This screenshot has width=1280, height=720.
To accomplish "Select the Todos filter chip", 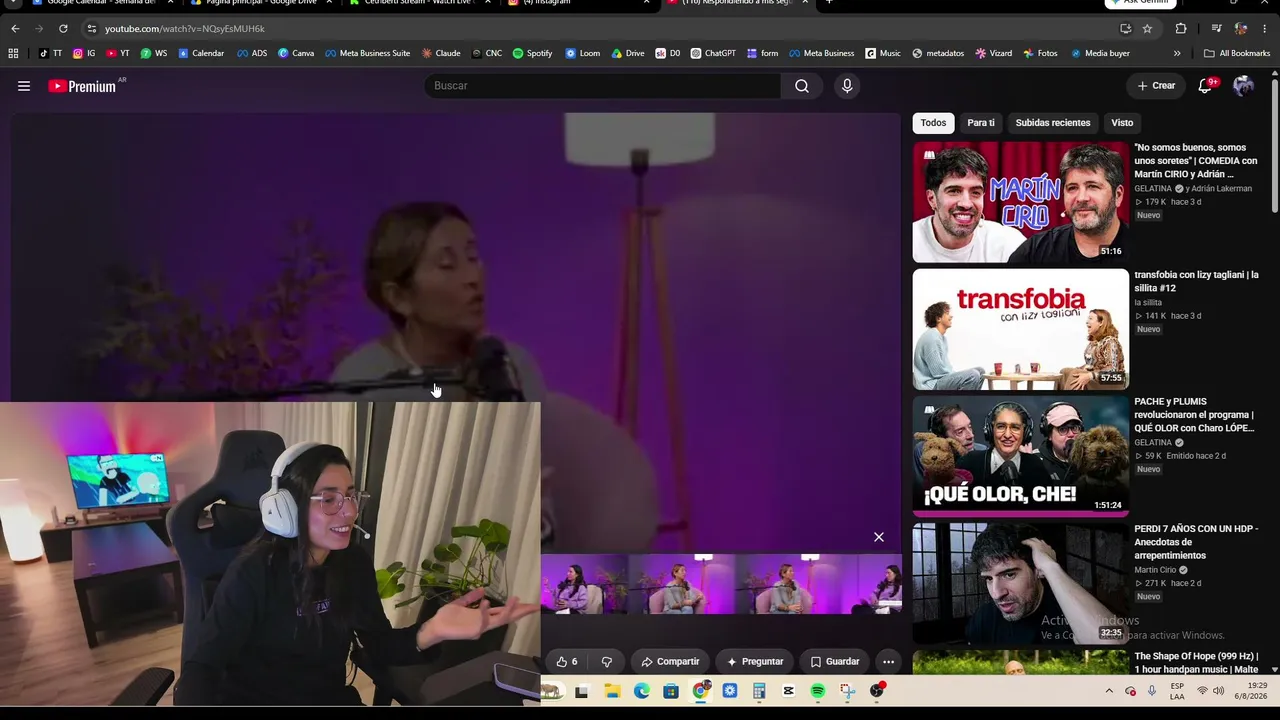I will 933,123.
